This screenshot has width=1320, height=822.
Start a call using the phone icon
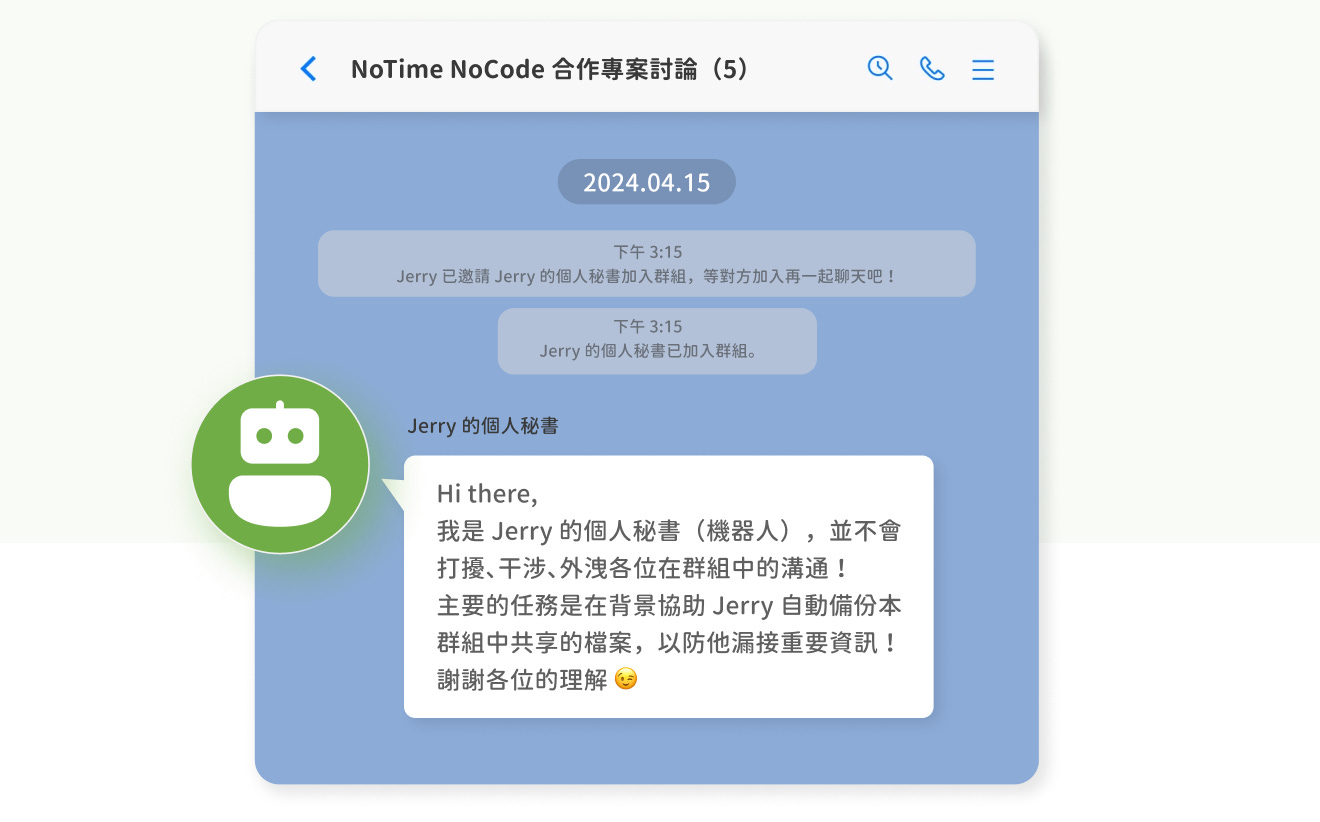point(931,68)
